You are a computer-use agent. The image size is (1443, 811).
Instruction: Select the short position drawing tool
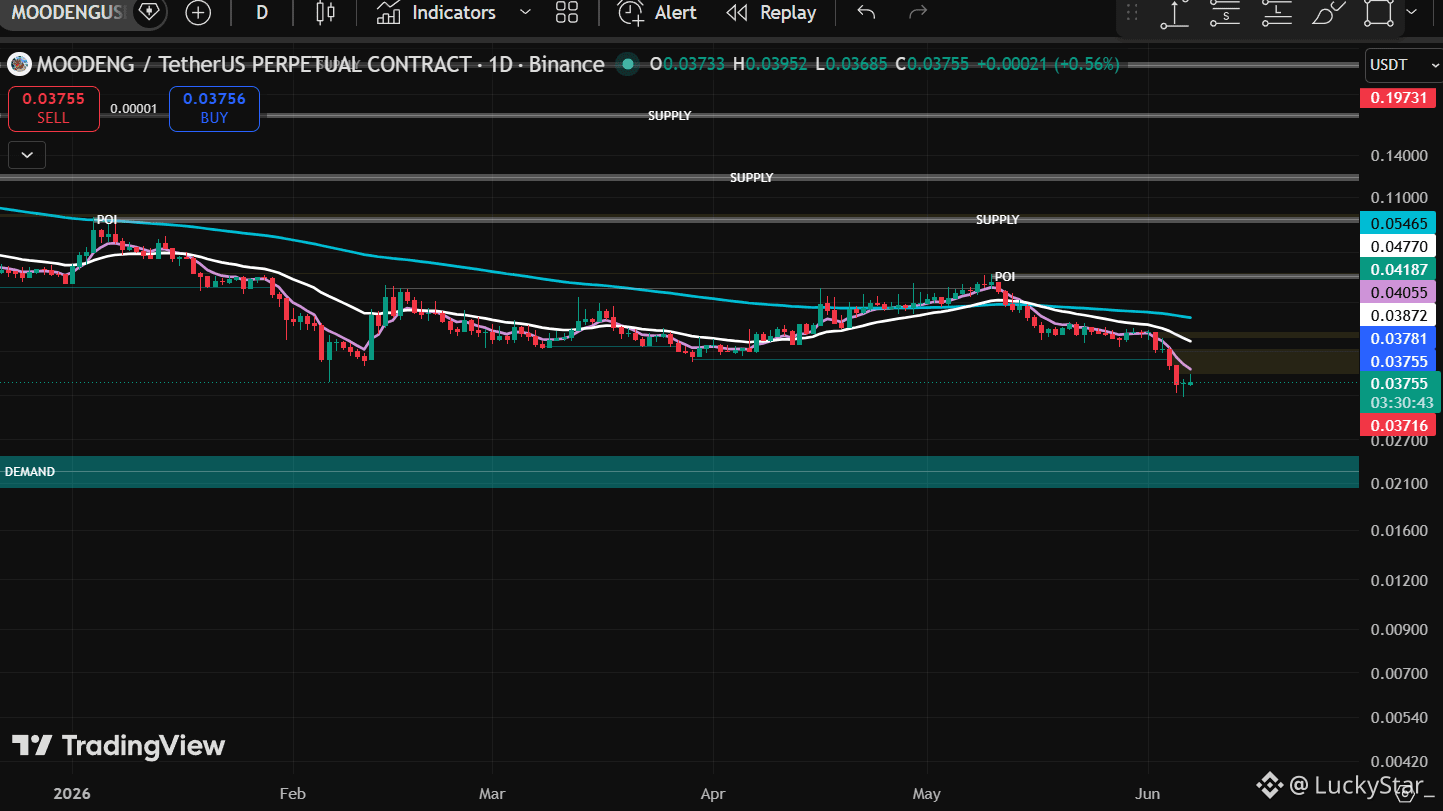(x=1225, y=13)
